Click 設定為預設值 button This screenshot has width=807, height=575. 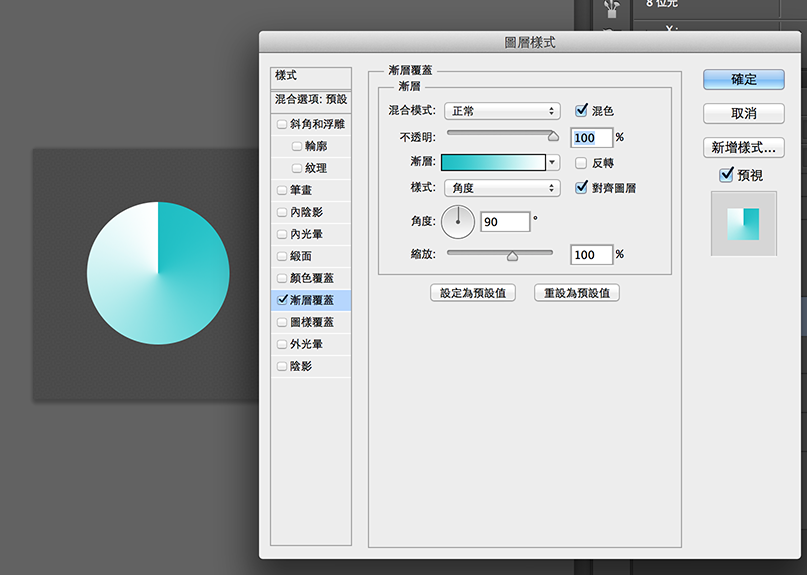point(472,293)
